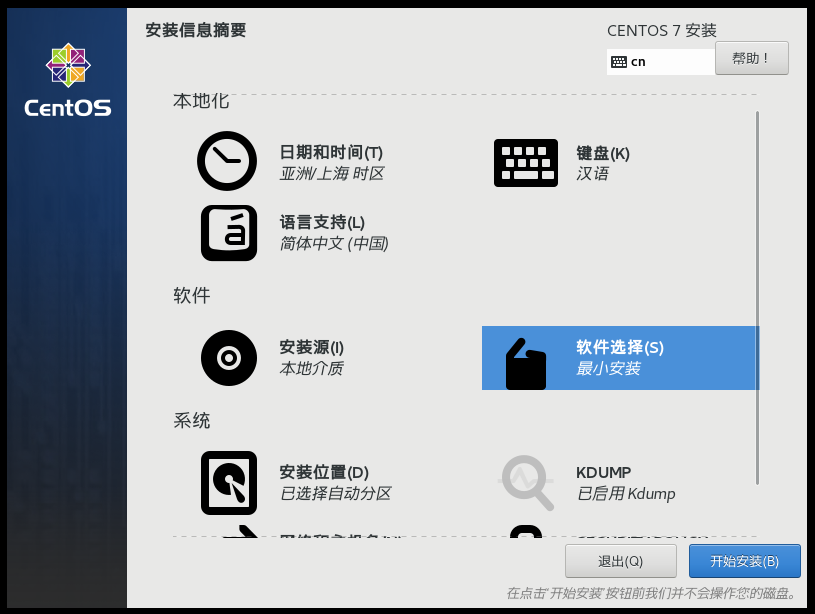Click 简体中文 (中国) status text

pyautogui.click(x=334, y=243)
